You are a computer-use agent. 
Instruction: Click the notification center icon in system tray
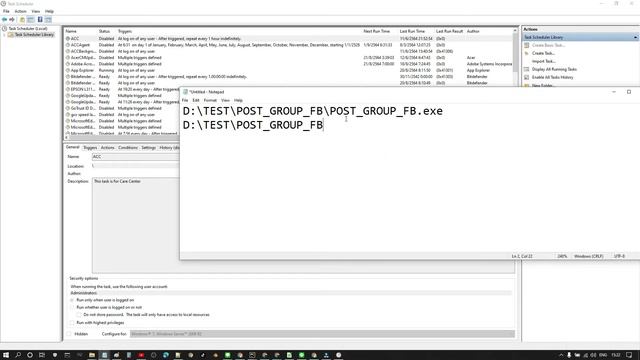[629, 355]
